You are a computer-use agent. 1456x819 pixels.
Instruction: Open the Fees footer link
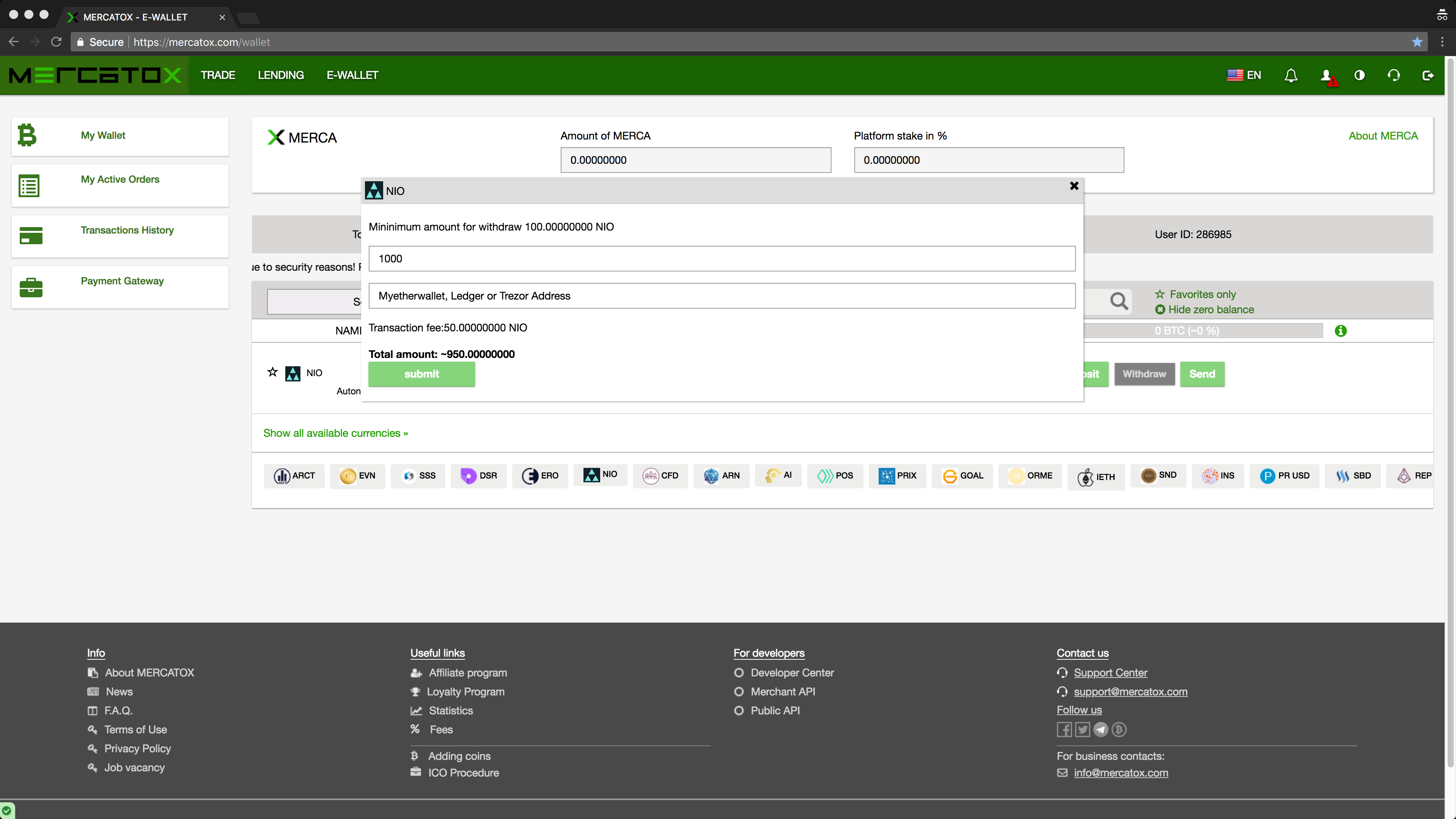tap(442, 729)
